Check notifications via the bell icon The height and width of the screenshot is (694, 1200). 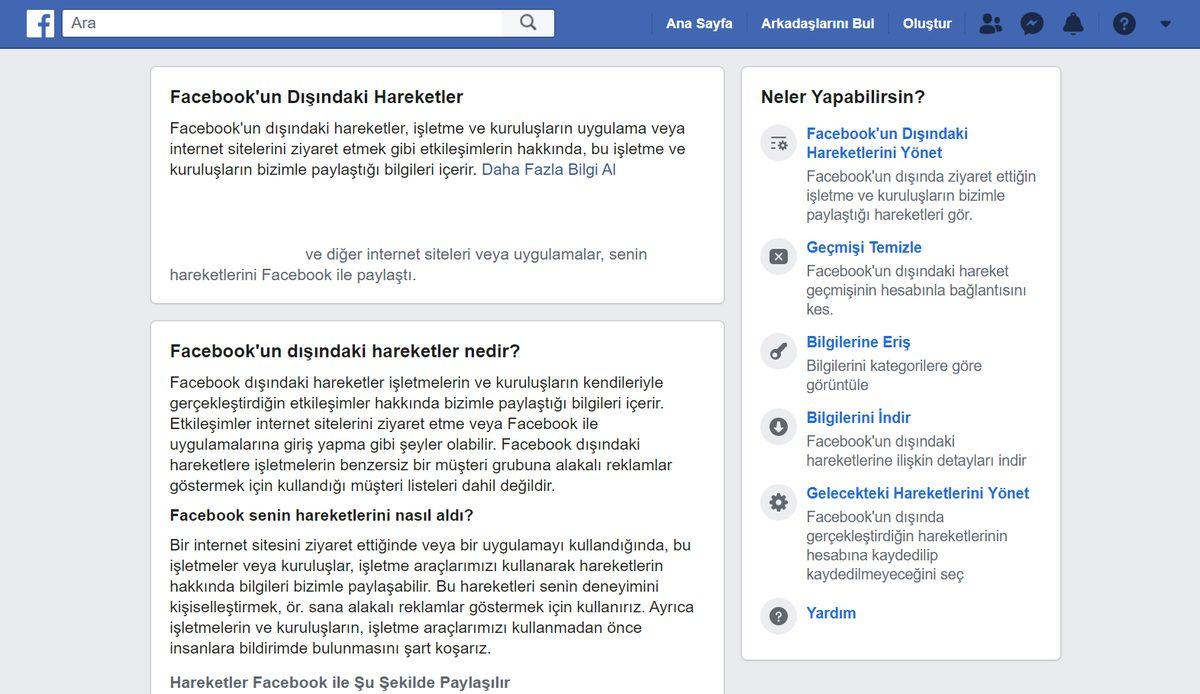click(x=1073, y=23)
